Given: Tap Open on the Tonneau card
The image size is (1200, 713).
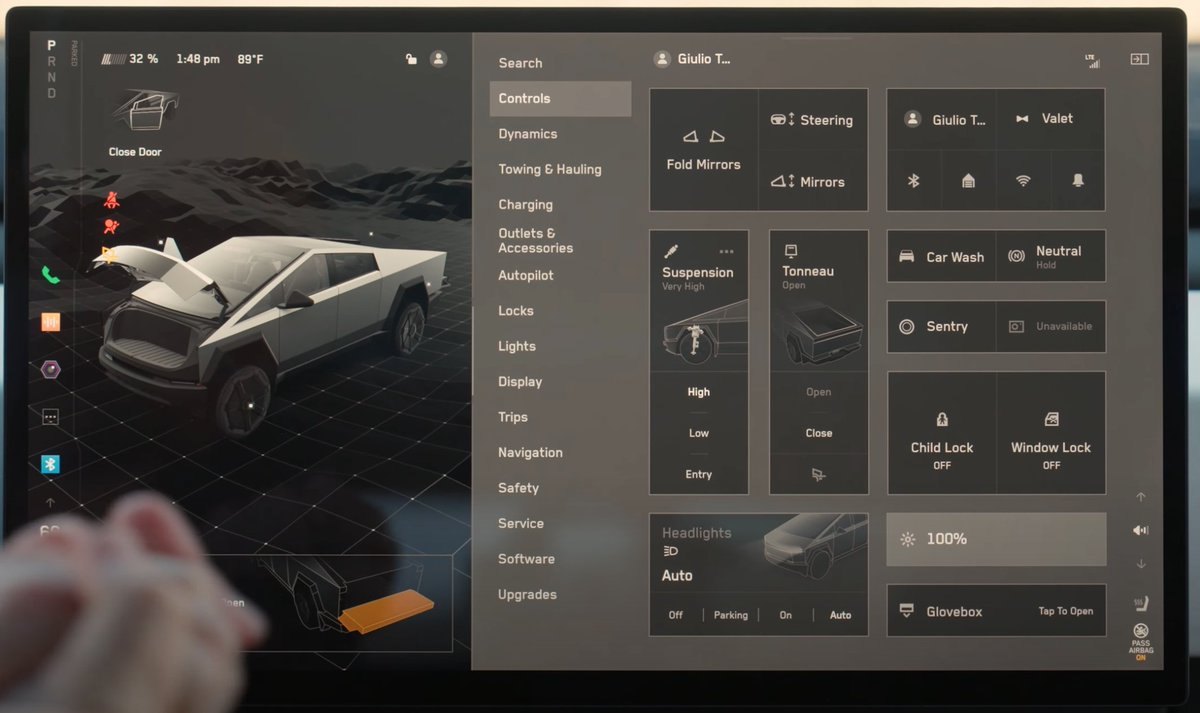Looking at the screenshot, I should click(818, 392).
